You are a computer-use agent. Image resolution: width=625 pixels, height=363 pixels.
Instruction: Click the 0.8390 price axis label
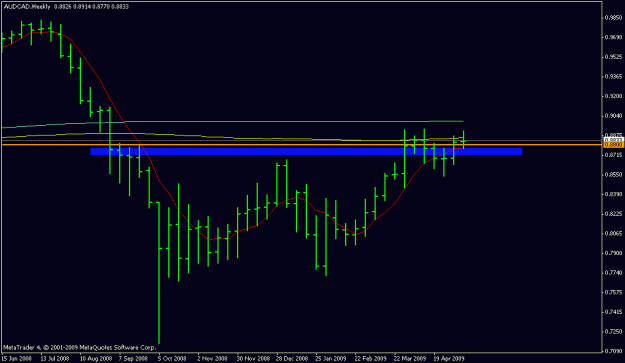613,194
